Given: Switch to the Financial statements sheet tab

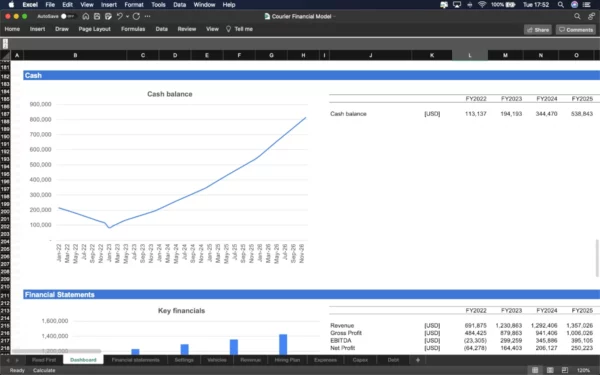Looking at the screenshot, I should [x=135, y=360].
